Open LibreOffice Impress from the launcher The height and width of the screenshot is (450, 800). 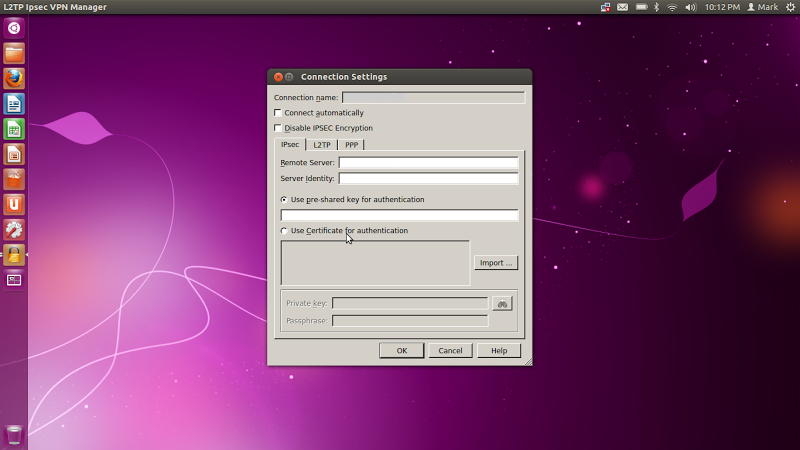click(x=14, y=154)
